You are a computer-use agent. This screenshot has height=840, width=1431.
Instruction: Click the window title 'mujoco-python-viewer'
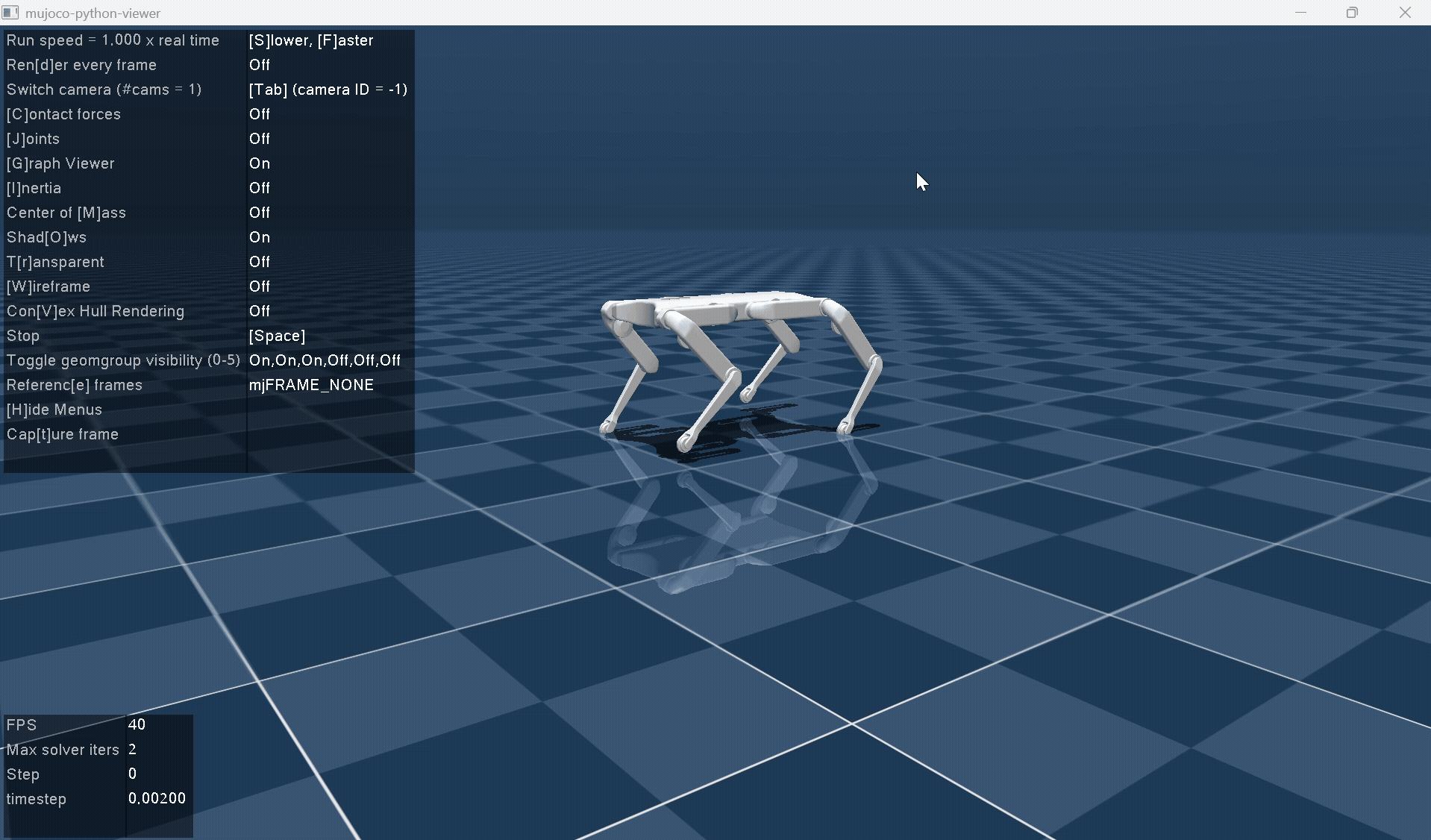pyautogui.click(x=93, y=13)
